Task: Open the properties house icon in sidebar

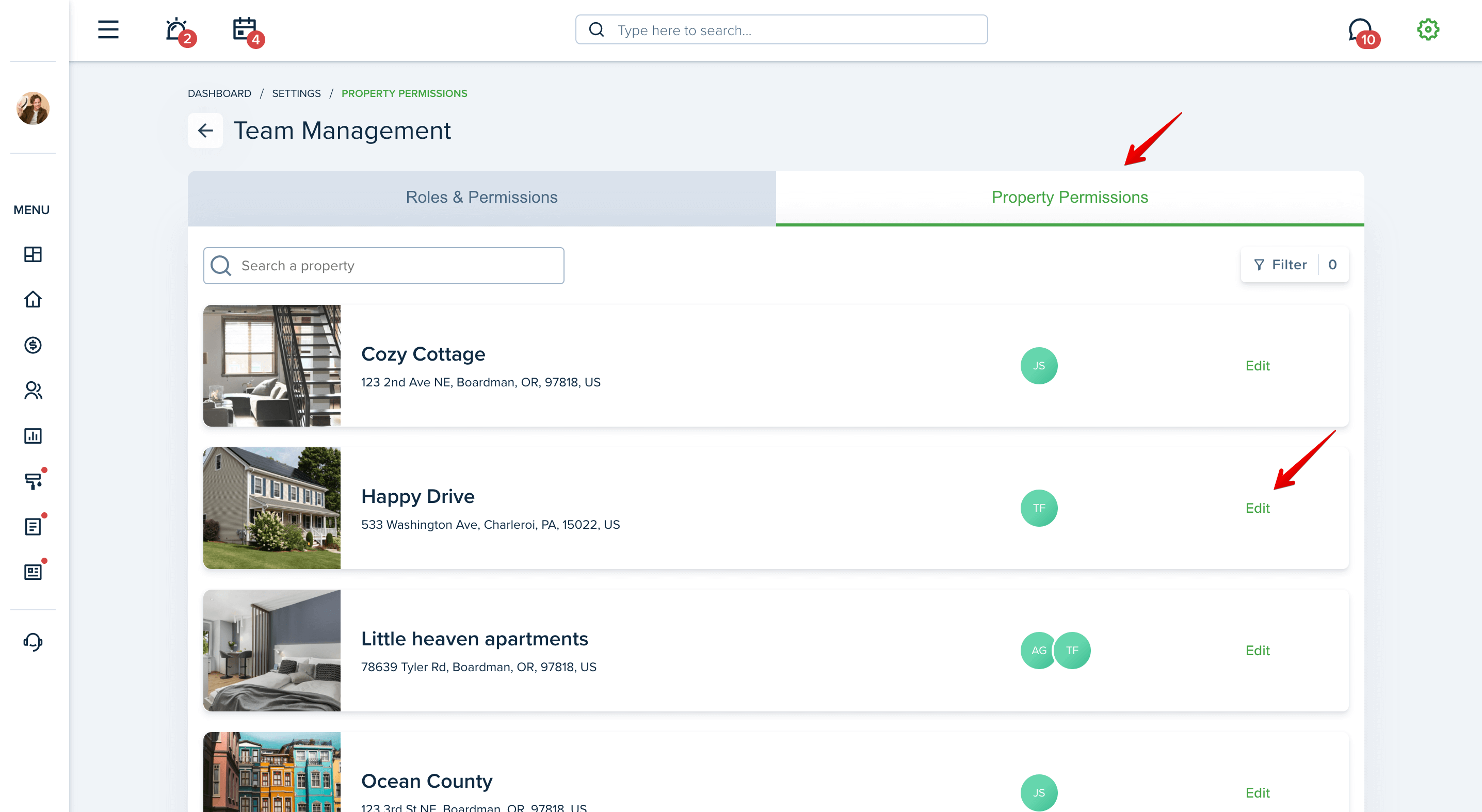Action: (x=33, y=300)
